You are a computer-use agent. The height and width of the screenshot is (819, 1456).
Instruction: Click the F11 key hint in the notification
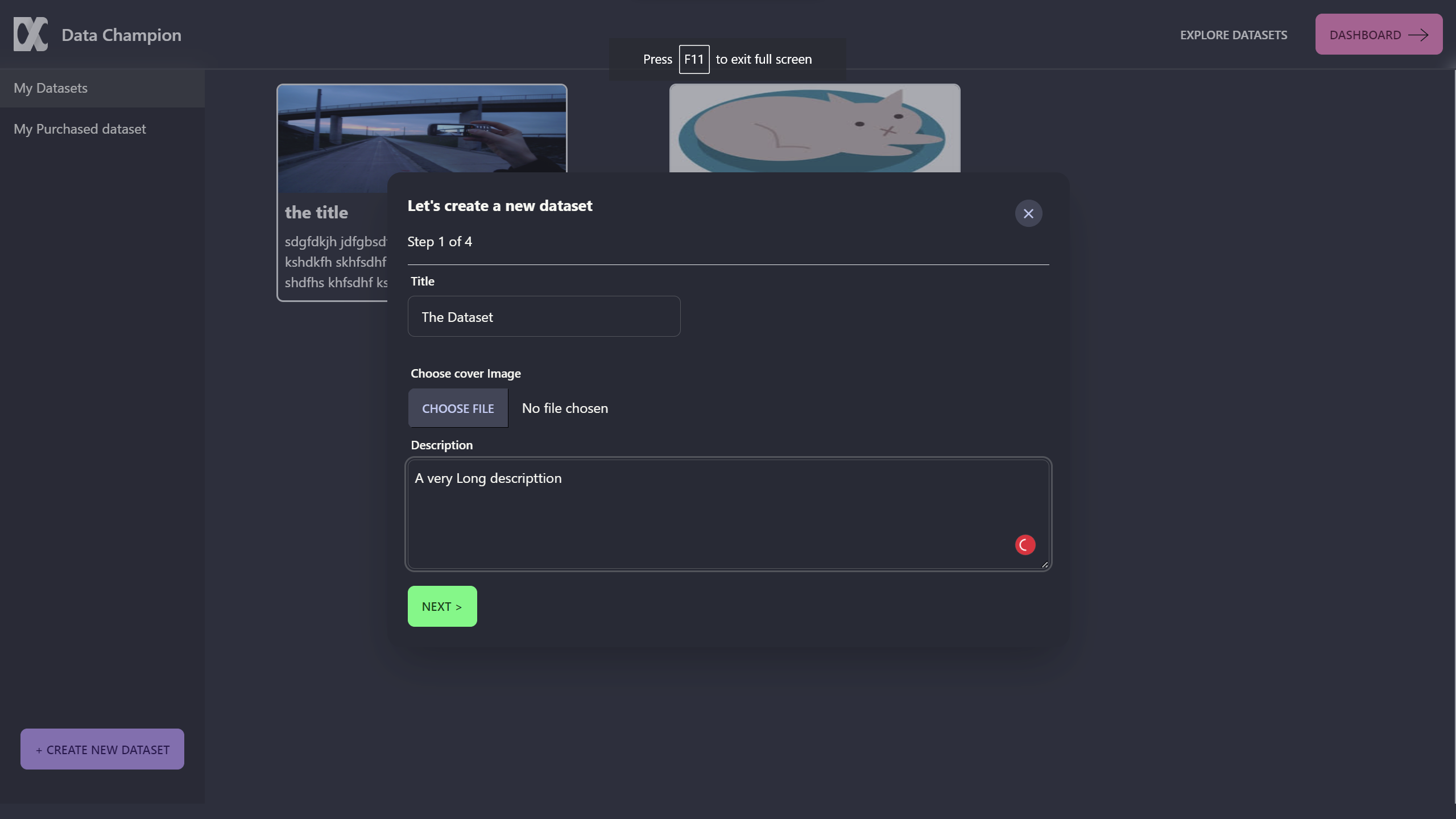[694, 59]
